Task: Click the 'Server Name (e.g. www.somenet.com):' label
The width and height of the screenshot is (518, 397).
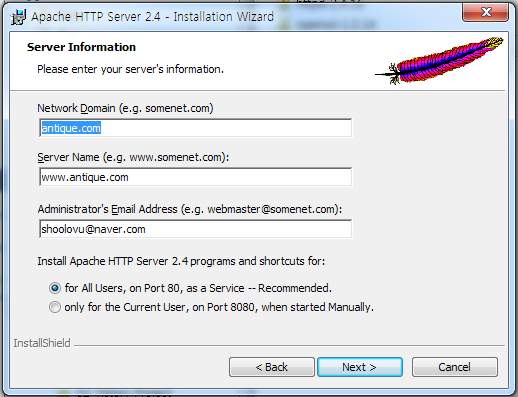Action: (133, 157)
